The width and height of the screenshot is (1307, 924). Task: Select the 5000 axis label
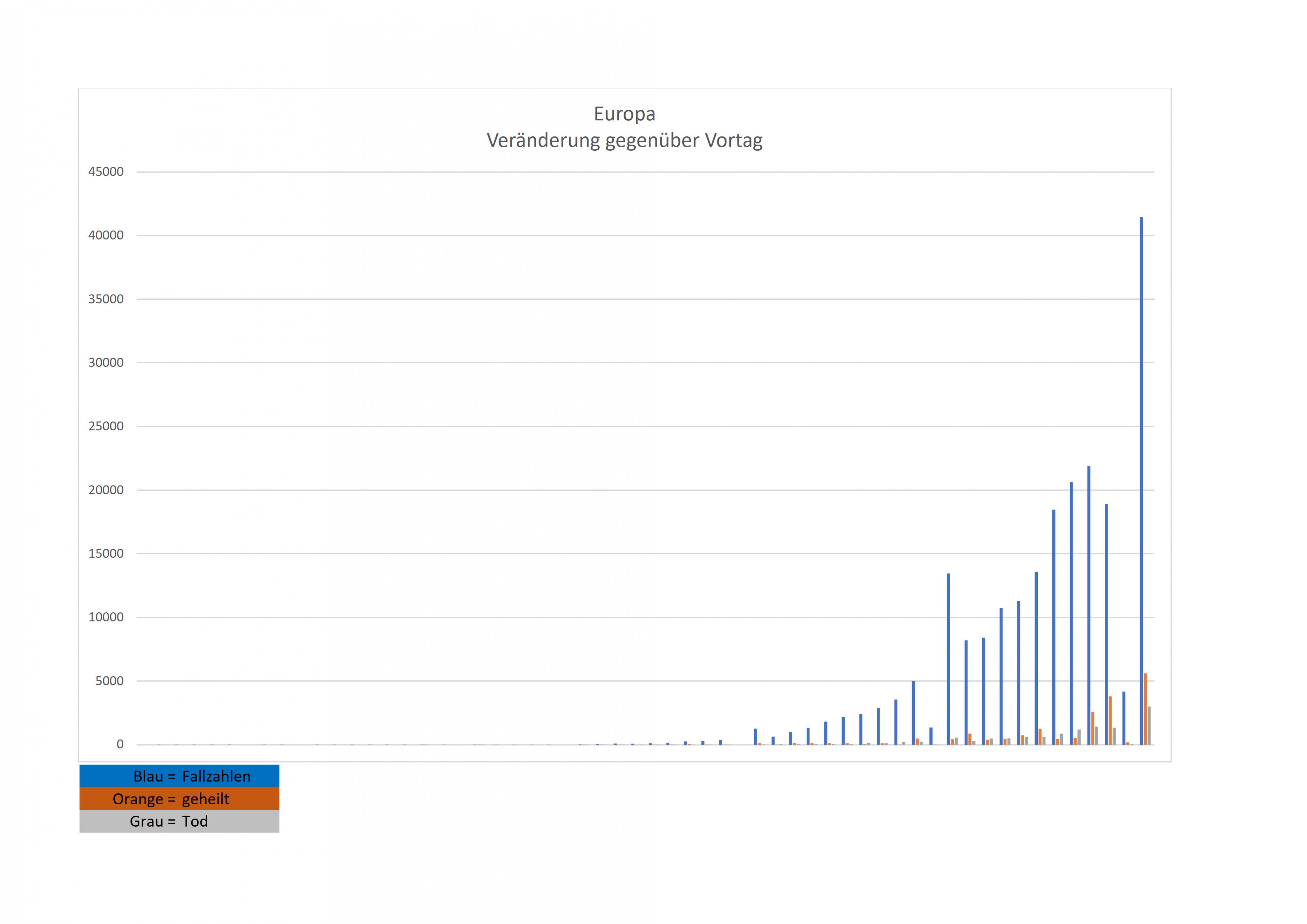[109, 681]
